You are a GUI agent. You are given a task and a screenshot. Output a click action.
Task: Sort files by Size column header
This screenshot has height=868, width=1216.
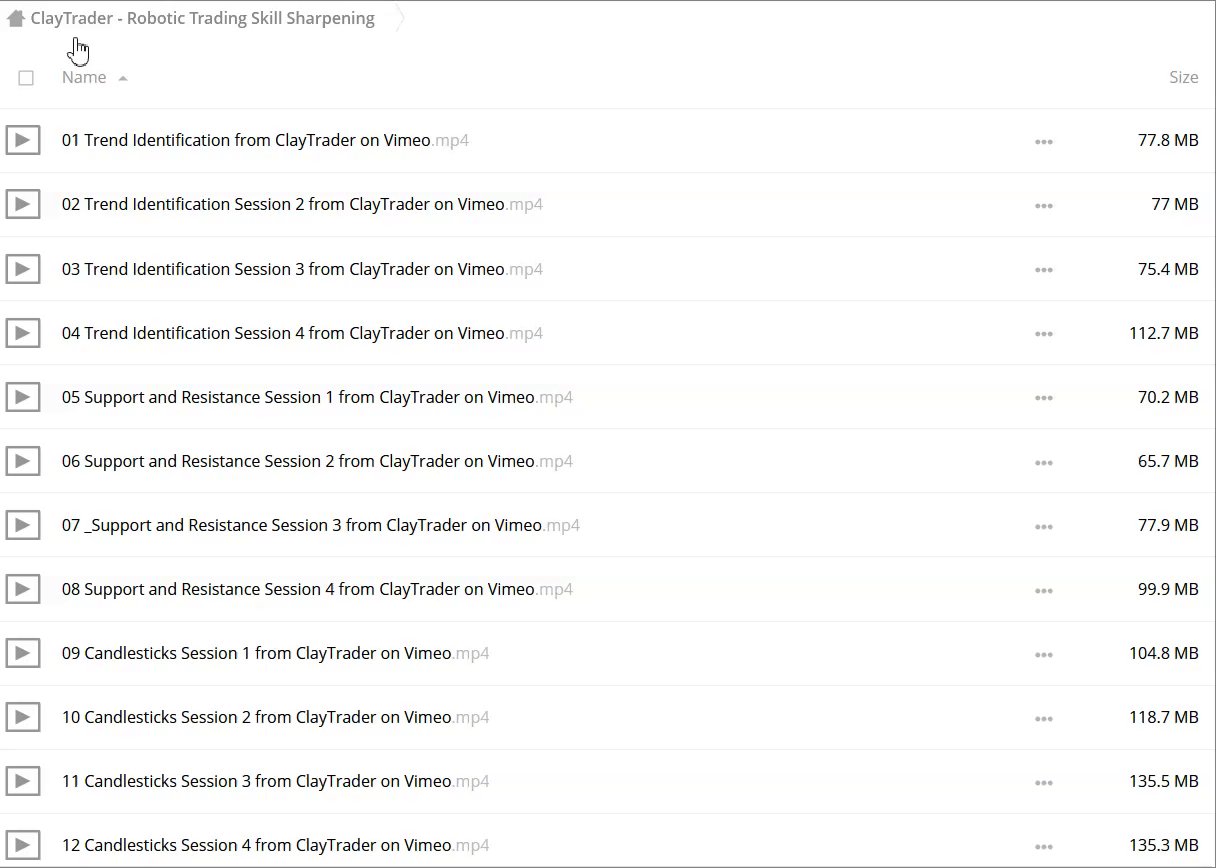(x=1183, y=77)
